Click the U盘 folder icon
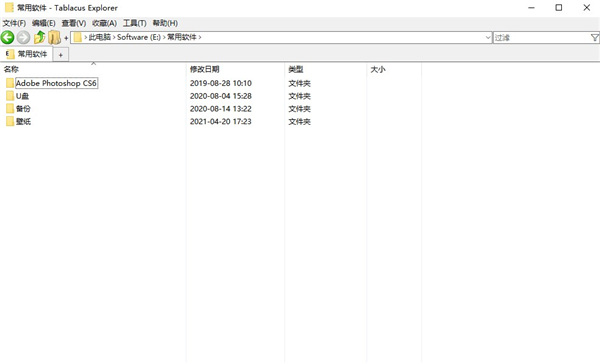 coord(10,96)
